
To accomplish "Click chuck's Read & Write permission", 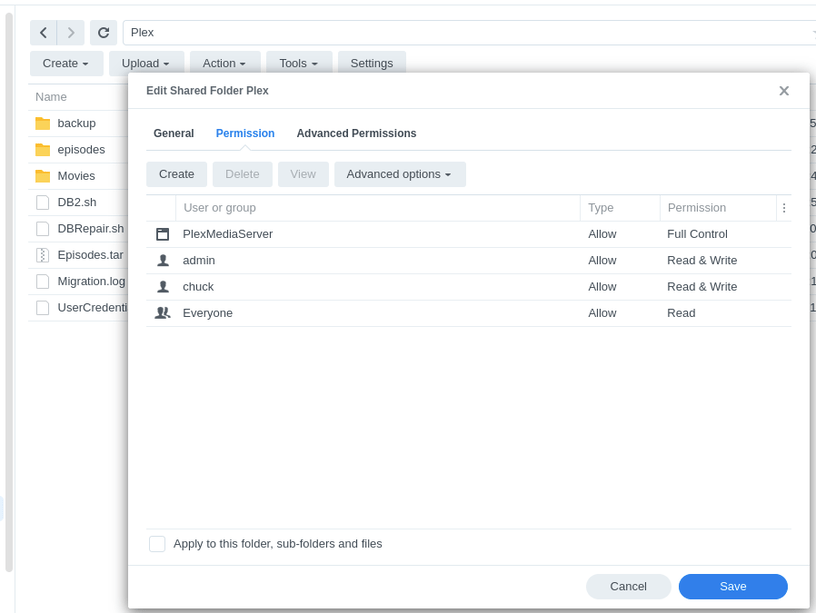I will (702, 287).
